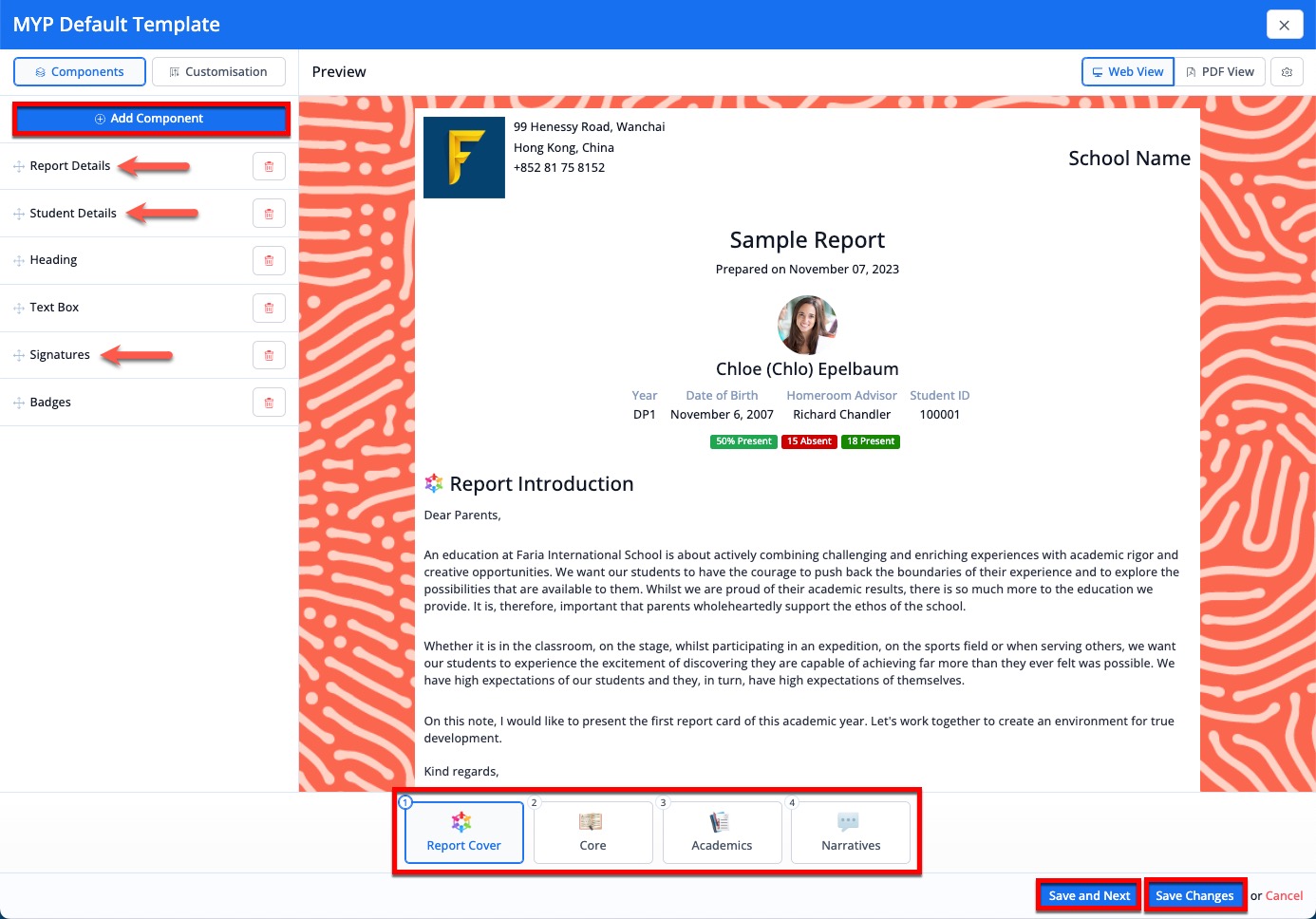Click Save and Next
Image resolution: width=1316 pixels, height=919 pixels.
1089,895
